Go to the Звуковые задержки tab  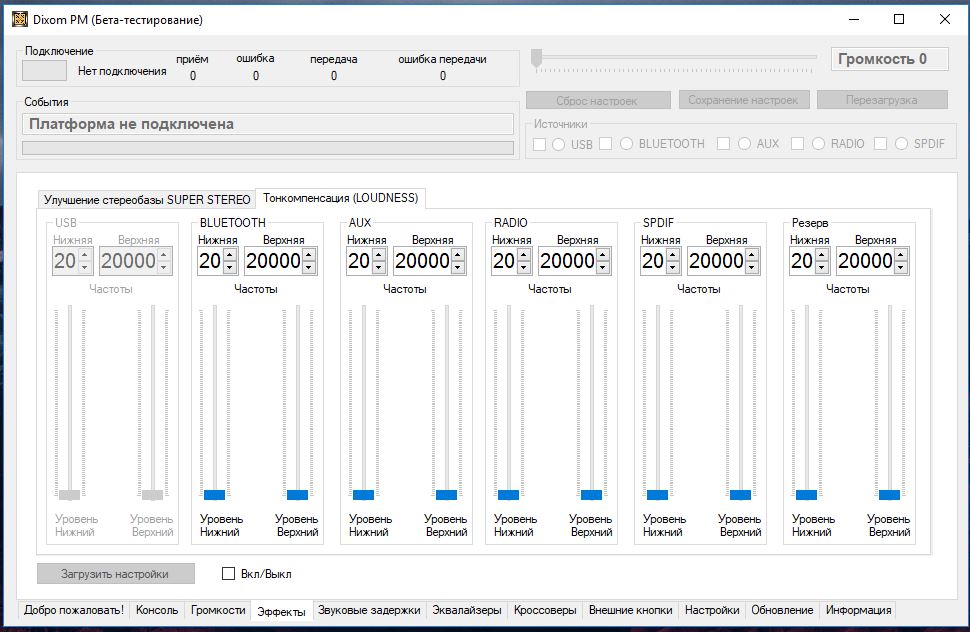(x=369, y=610)
